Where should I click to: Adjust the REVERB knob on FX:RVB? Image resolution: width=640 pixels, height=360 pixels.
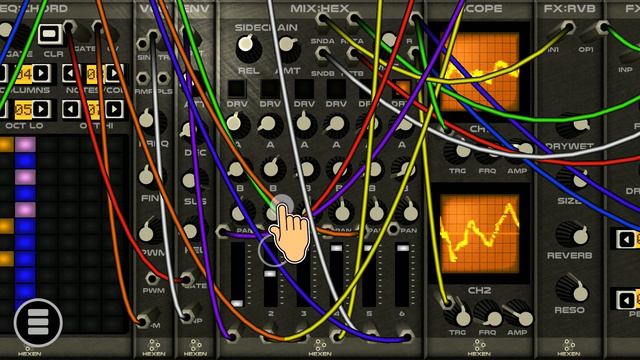pos(573,234)
